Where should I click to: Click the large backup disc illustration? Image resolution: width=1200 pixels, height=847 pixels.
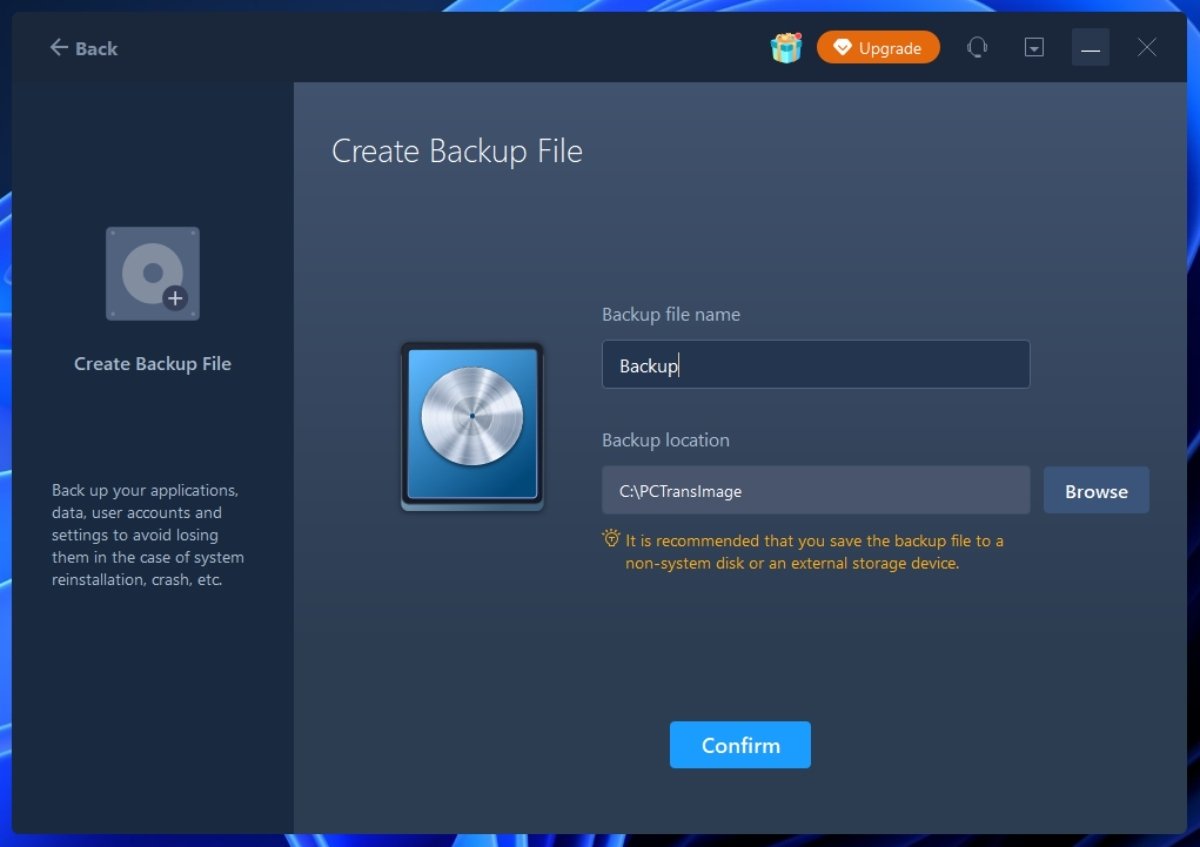pyautogui.click(x=472, y=426)
